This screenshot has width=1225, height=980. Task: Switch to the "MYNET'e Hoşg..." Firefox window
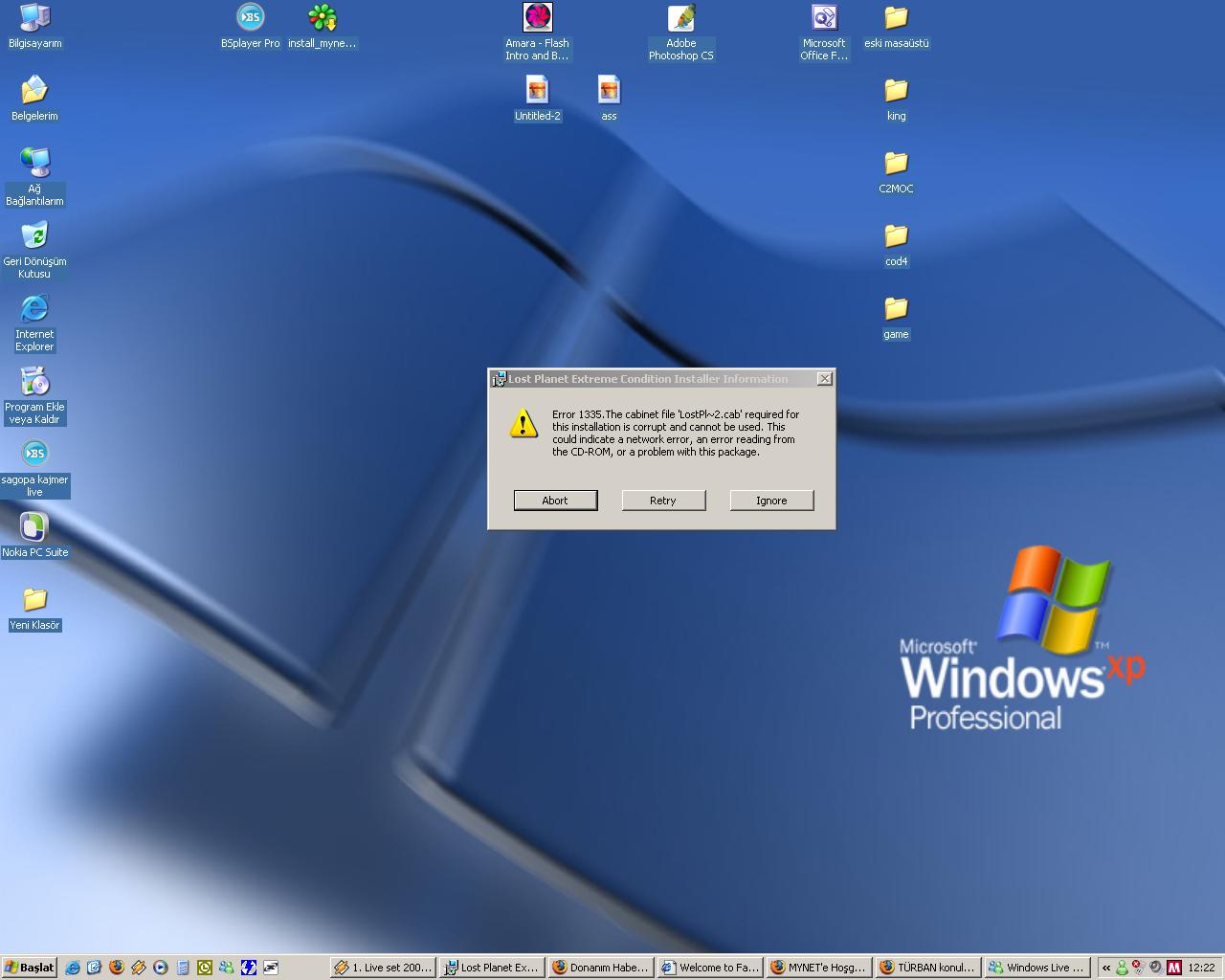point(819,968)
